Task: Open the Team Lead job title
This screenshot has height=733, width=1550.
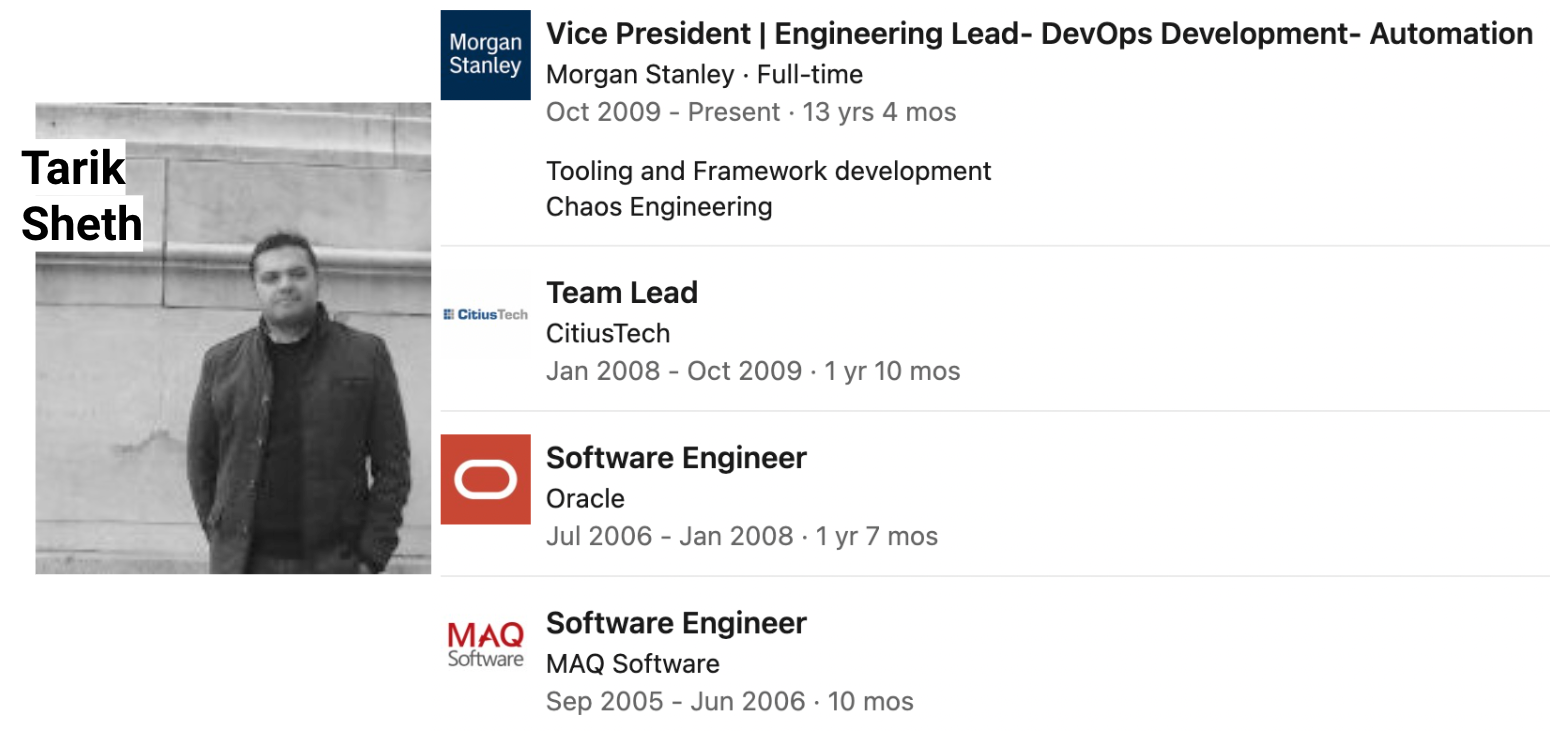Action: [621, 293]
